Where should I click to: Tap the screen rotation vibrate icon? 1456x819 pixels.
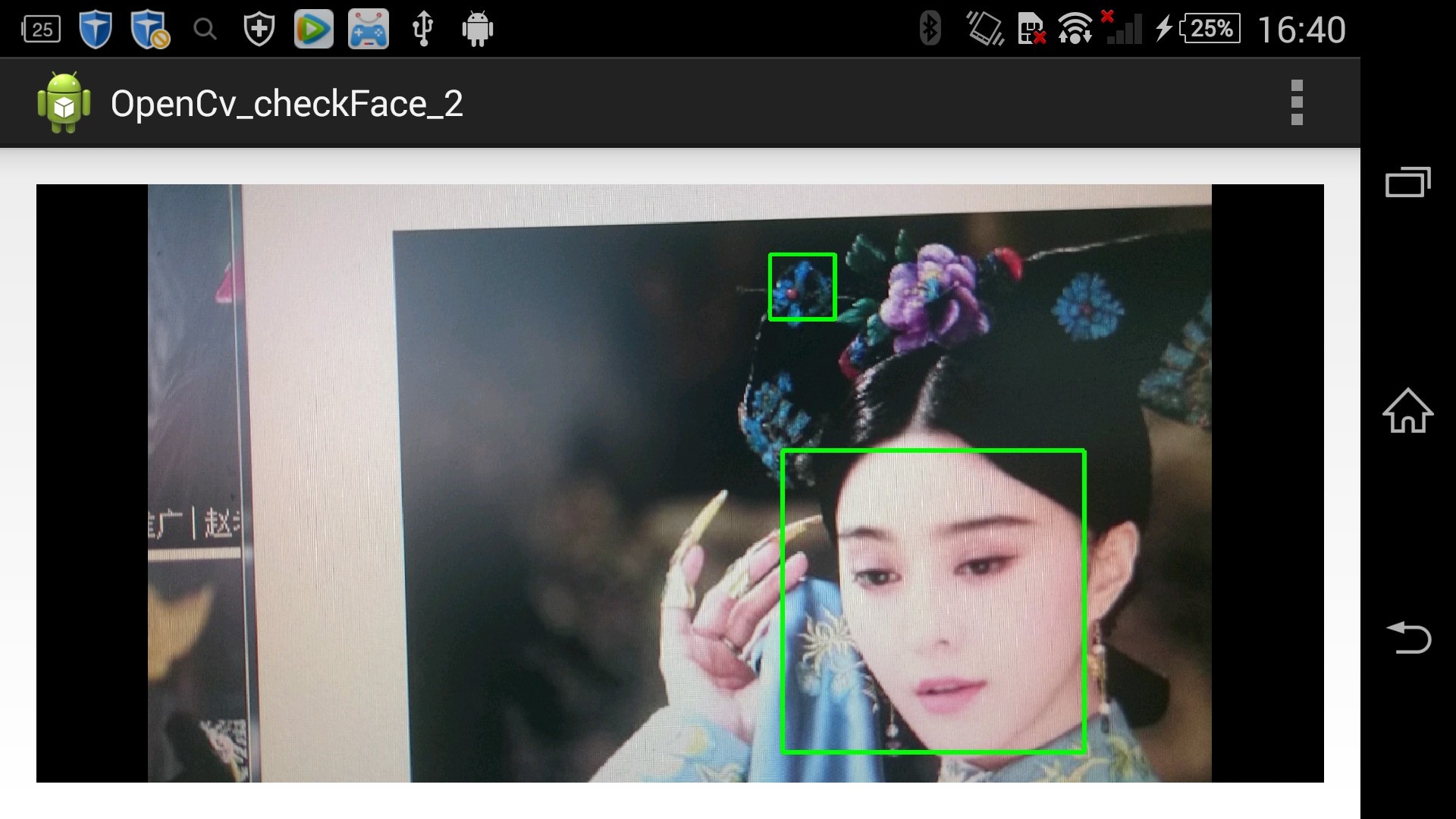pyautogui.click(x=985, y=29)
